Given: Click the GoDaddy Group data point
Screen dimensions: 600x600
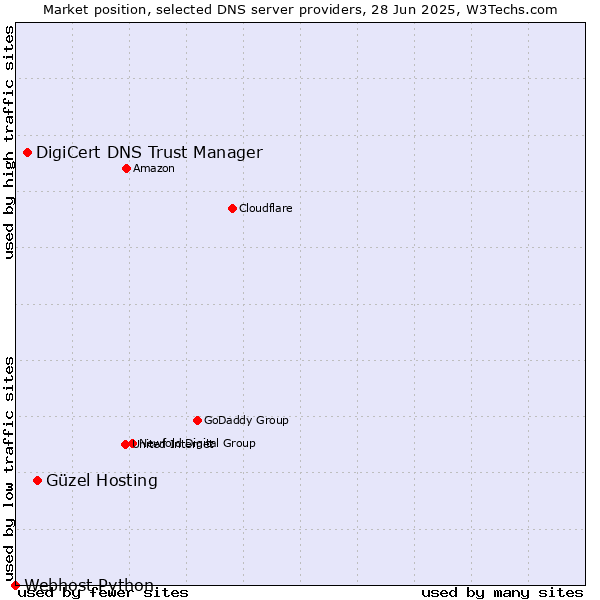Looking at the screenshot, I should tap(197, 421).
